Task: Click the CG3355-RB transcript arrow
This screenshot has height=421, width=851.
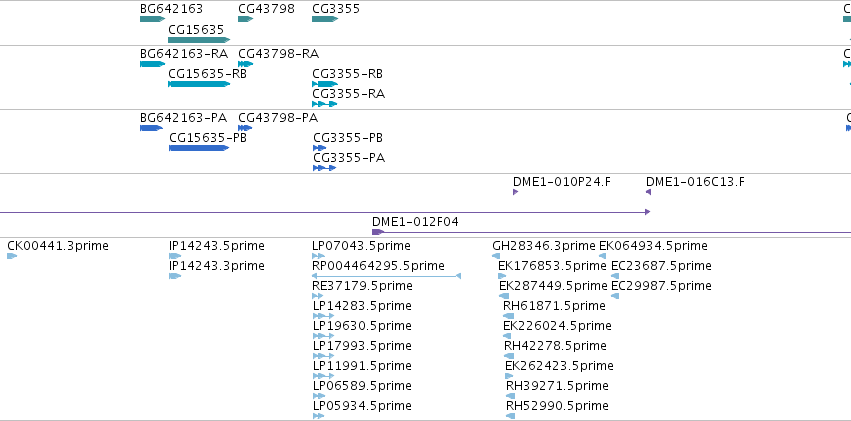Action: click(325, 84)
